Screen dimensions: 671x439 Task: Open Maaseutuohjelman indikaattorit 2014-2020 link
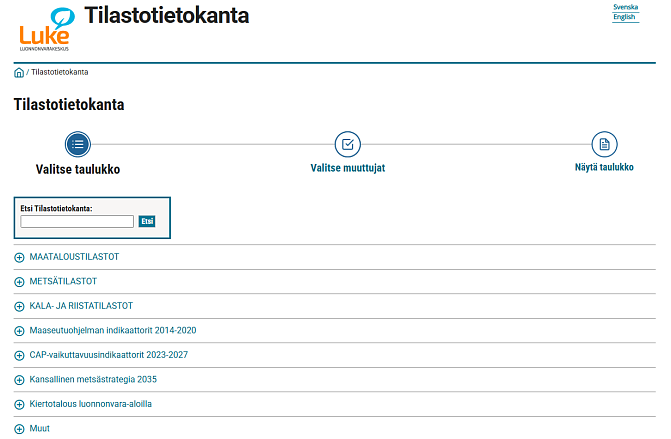click(x=113, y=330)
